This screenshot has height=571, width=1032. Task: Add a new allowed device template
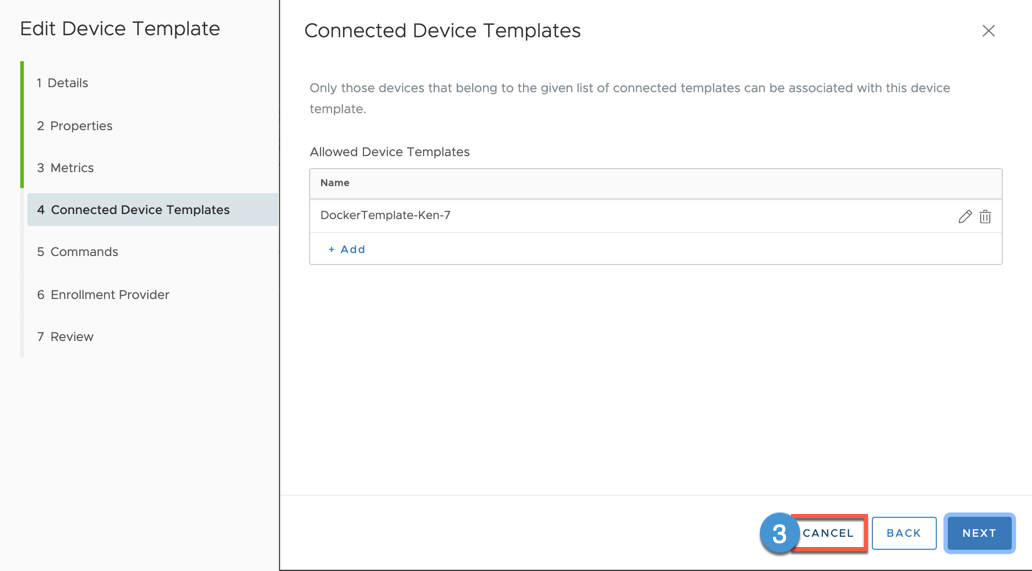coord(347,249)
